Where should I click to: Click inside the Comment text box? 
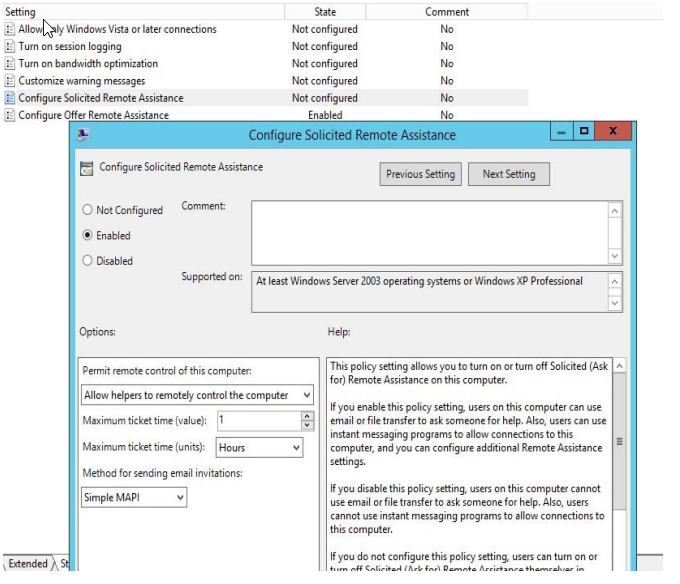coord(430,232)
